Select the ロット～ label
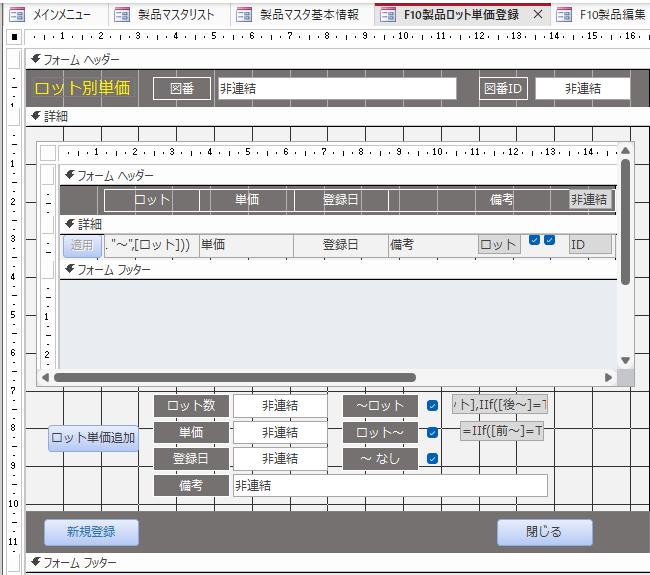650x575 pixels. tap(380, 432)
